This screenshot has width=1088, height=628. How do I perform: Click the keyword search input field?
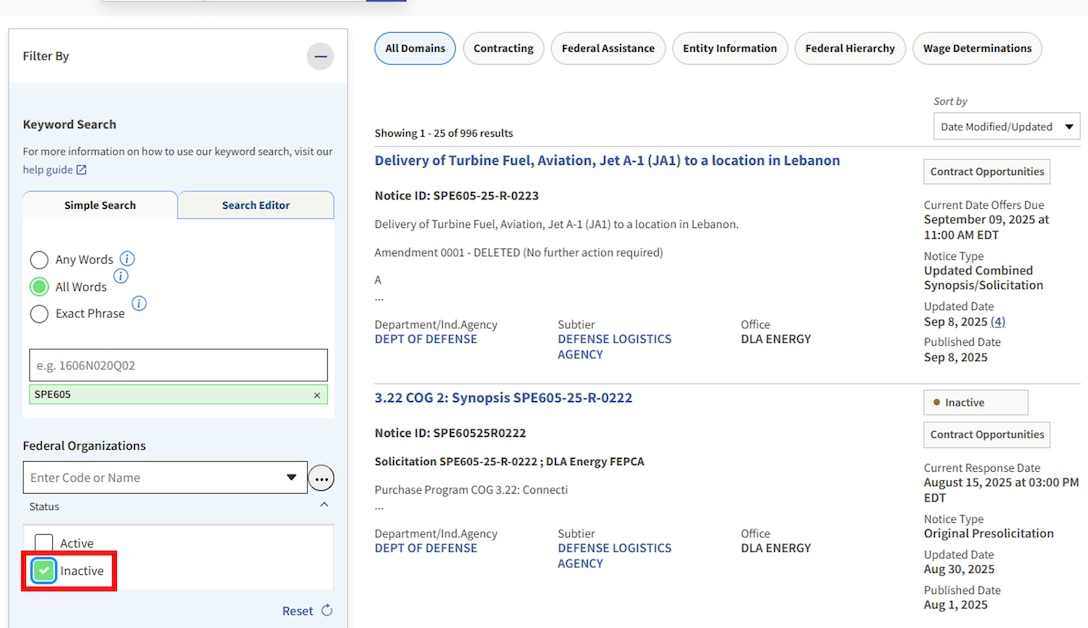point(178,364)
